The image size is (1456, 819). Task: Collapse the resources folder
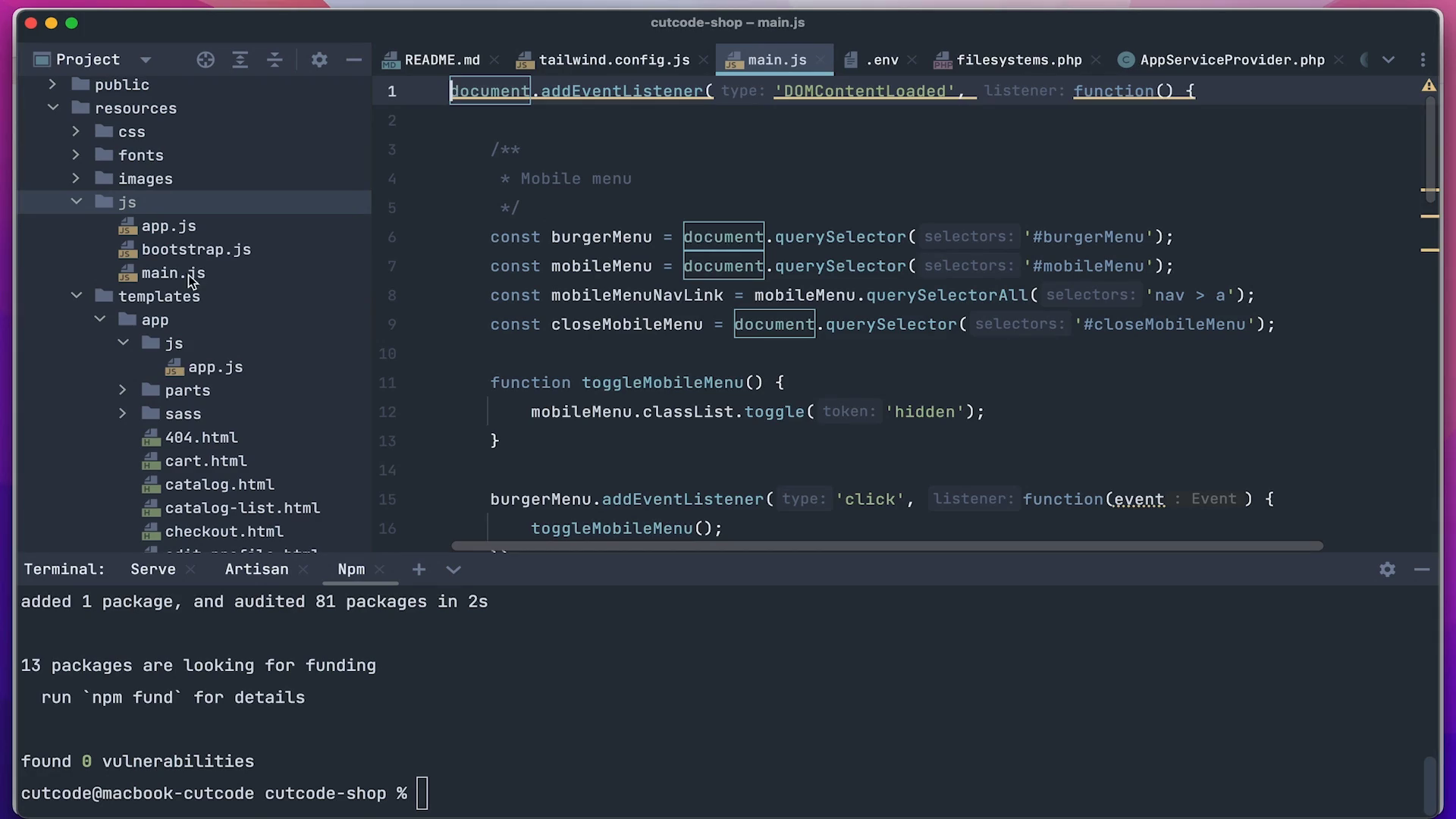pos(52,108)
